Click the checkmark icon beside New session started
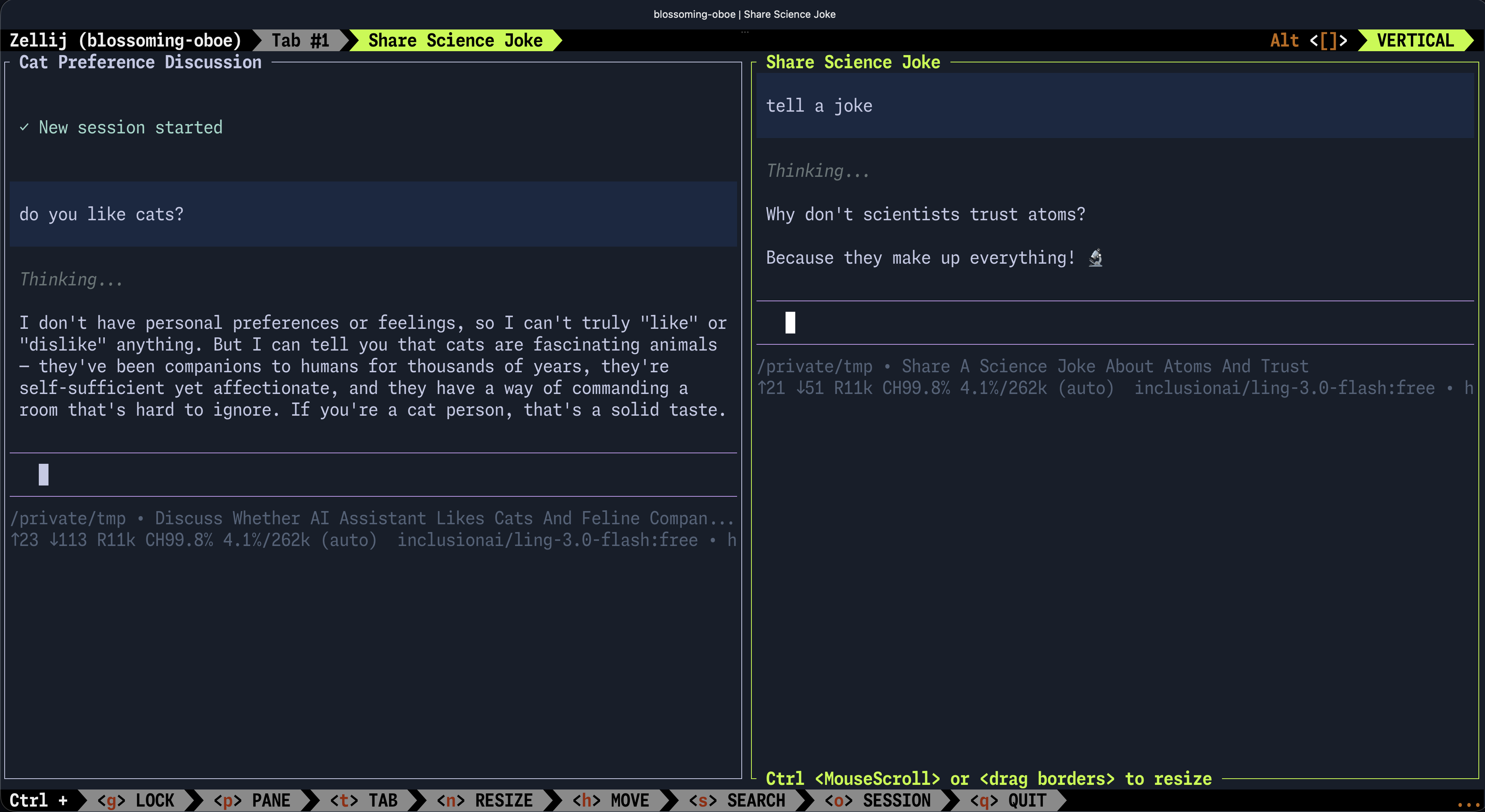The height and width of the screenshot is (812, 1485). 24,127
